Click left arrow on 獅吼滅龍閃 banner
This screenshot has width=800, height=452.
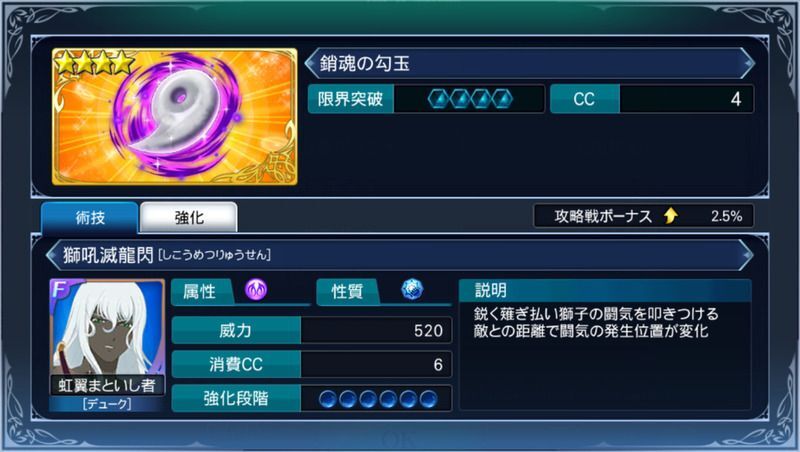[53, 255]
